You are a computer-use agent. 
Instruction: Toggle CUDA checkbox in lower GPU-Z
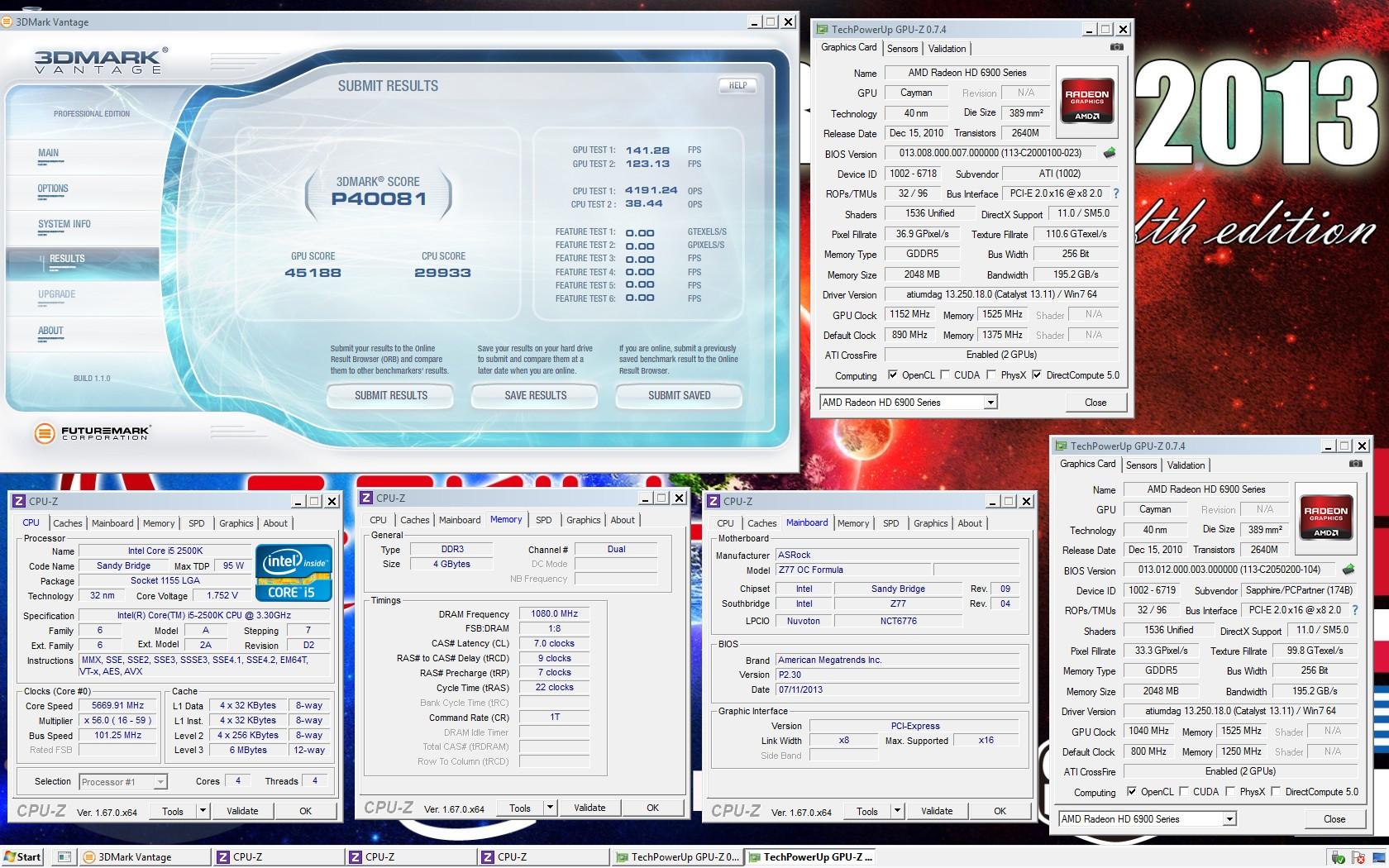coord(1184,792)
